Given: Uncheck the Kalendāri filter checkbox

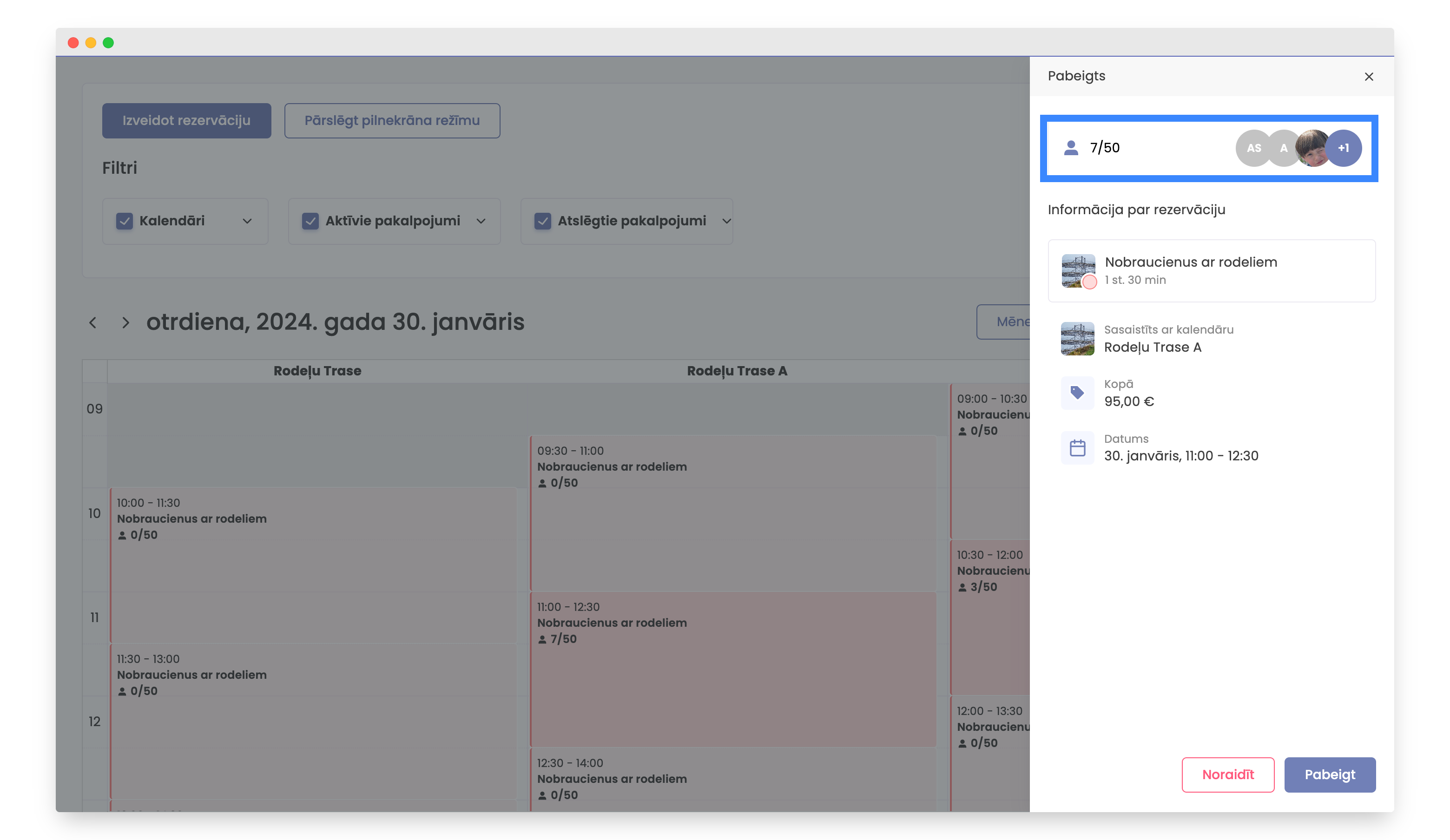Looking at the screenshot, I should coord(124,221).
